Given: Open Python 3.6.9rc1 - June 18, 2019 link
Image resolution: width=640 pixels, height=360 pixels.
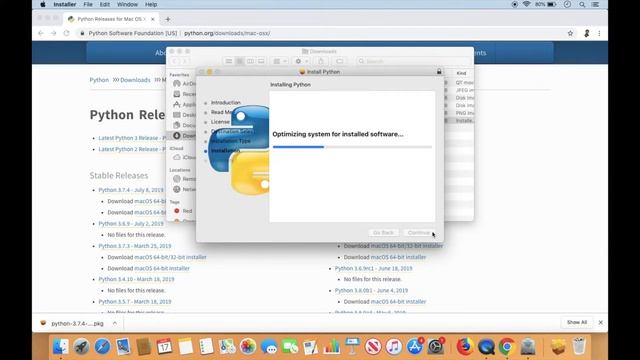Looking at the screenshot, I should [373, 269].
